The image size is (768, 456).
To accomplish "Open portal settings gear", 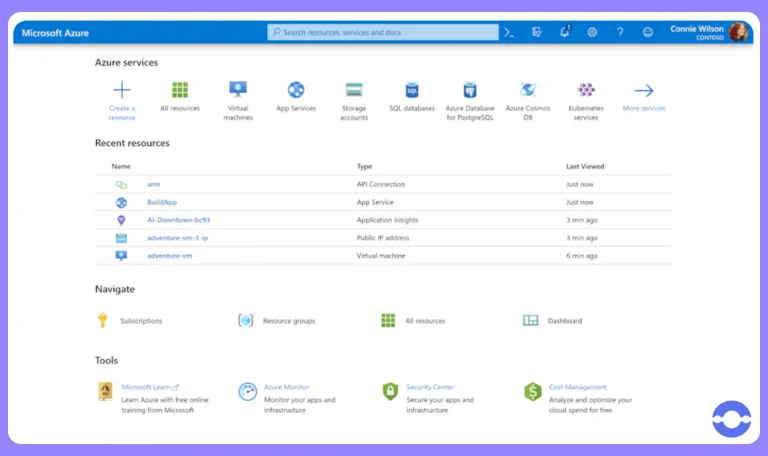I will (x=592, y=33).
